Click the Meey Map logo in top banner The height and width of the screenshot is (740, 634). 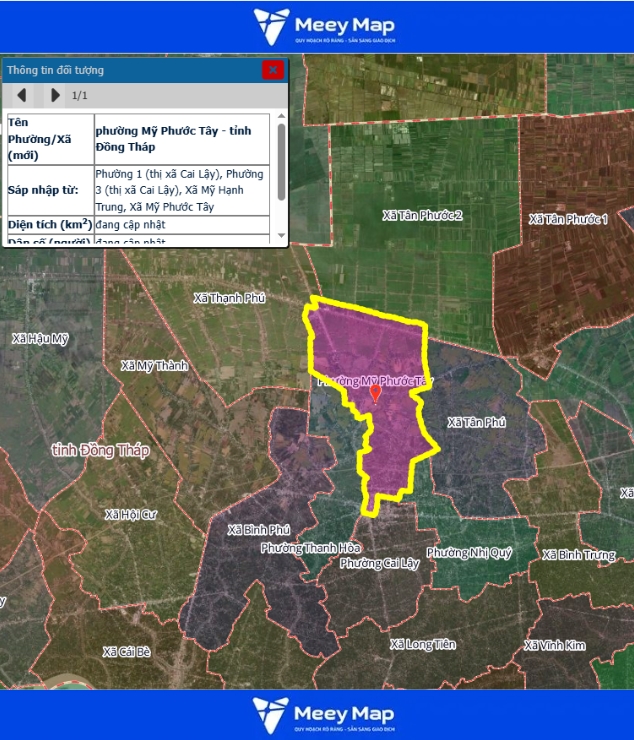[x=323, y=27]
